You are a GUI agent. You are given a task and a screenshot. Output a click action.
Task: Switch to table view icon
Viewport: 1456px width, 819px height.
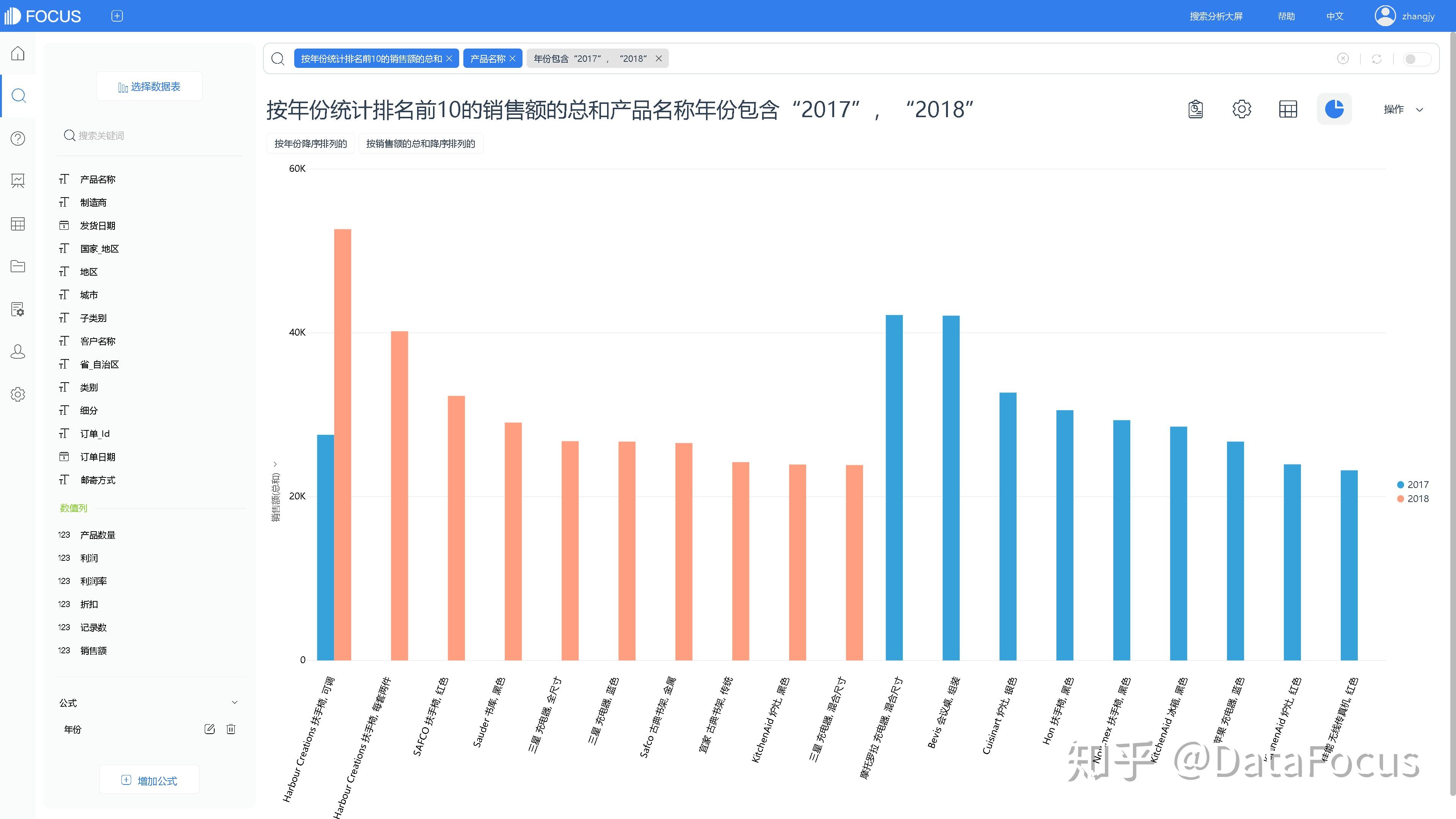(1288, 109)
